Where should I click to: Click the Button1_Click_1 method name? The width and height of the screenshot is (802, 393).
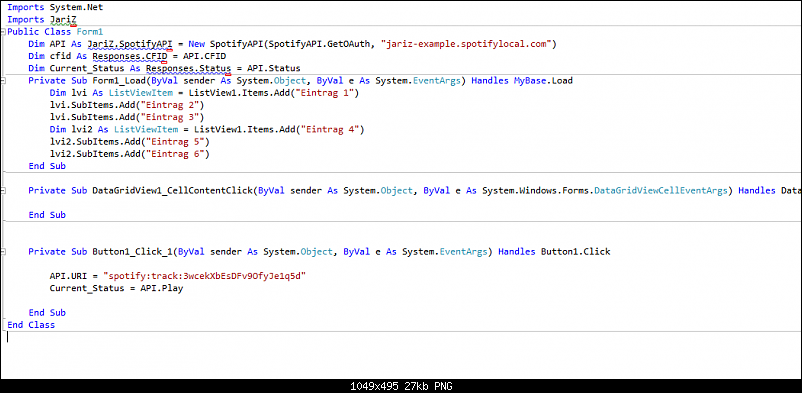133,252
